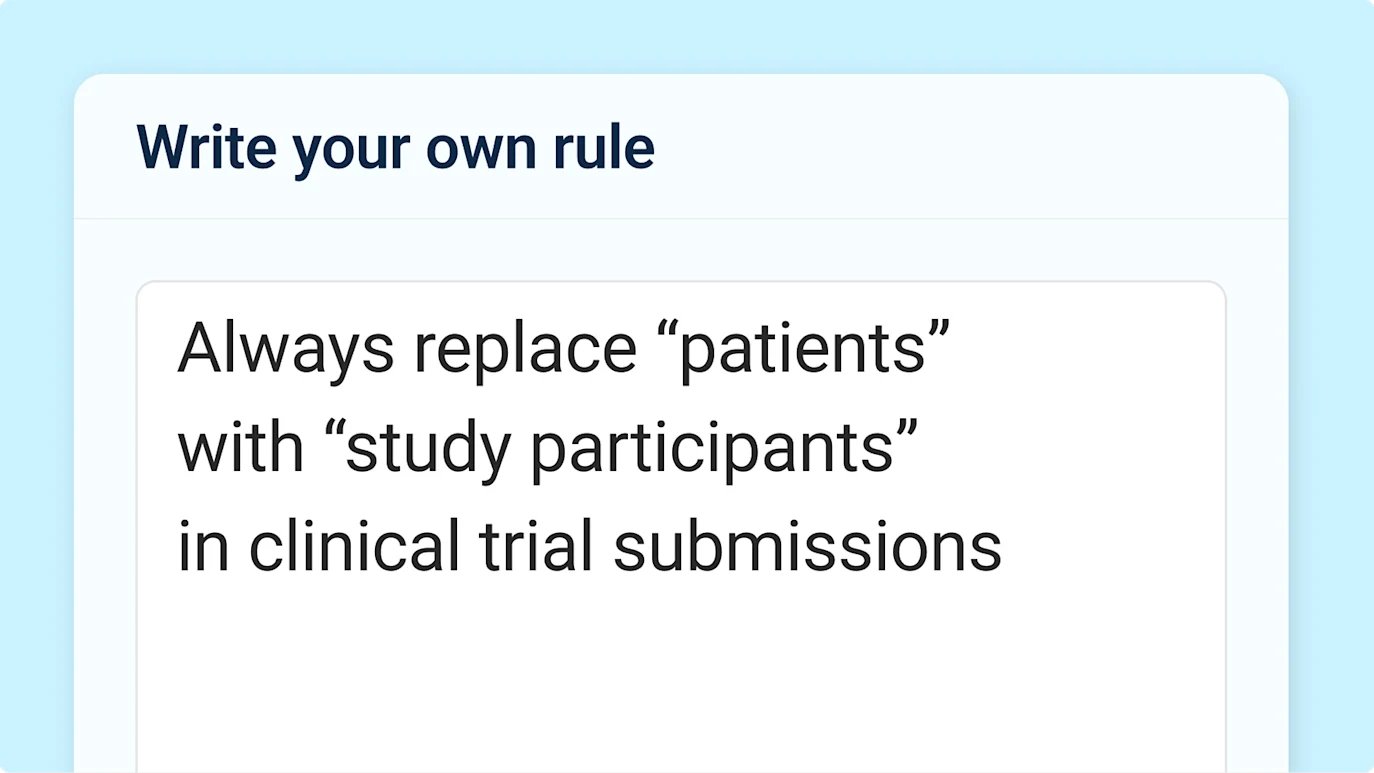Click the "Write your own rule" heading
Image resolution: width=1374 pixels, height=773 pixels.
[x=396, y=148]
